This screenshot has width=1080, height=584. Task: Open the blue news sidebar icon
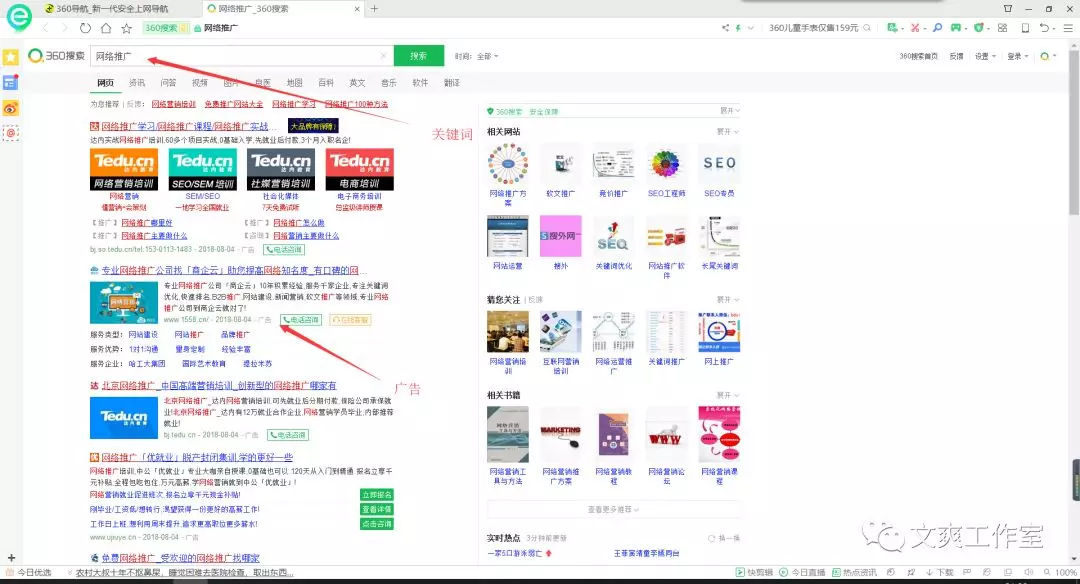10,83
